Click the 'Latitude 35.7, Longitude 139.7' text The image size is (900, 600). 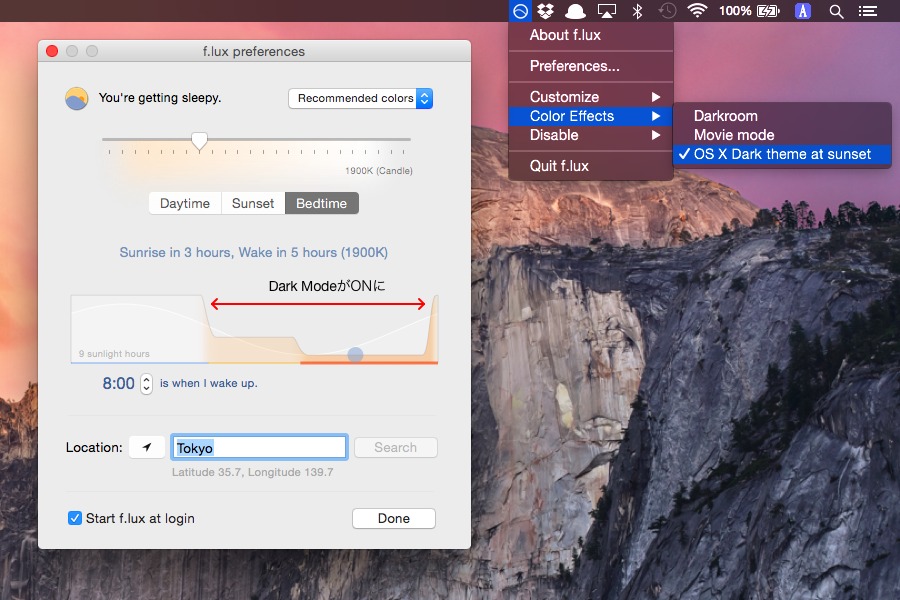coord(253,472)
